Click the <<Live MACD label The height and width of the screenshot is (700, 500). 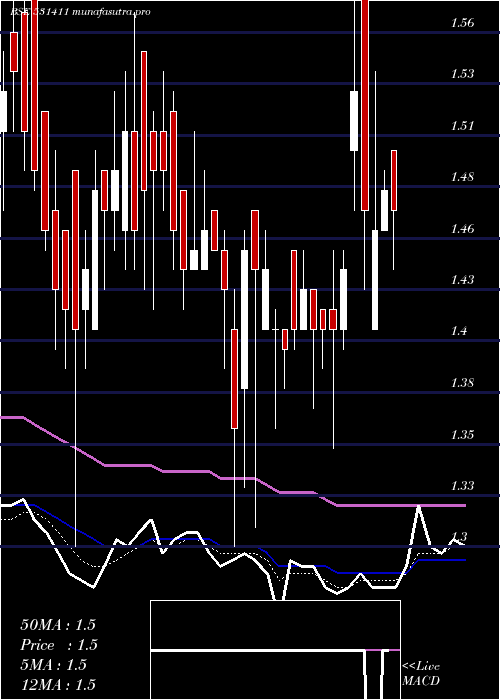coord(421,674)
